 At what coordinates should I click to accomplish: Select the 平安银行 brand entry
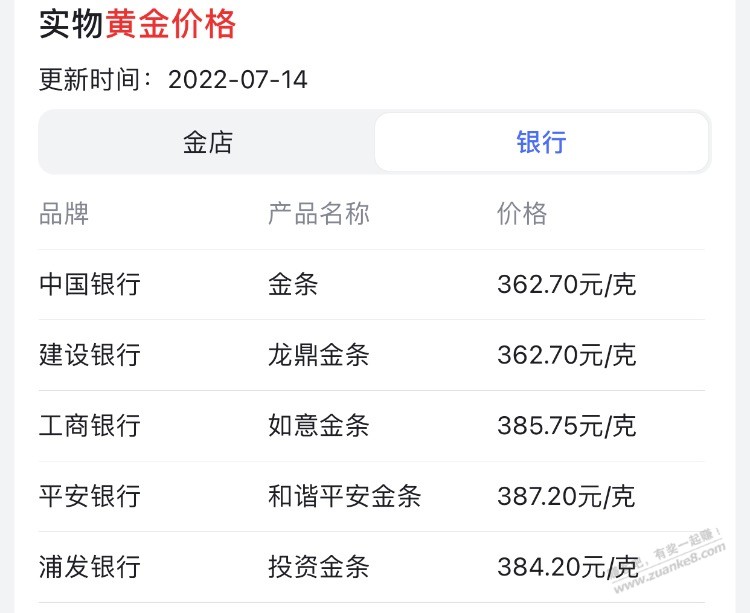click(89, 496)
